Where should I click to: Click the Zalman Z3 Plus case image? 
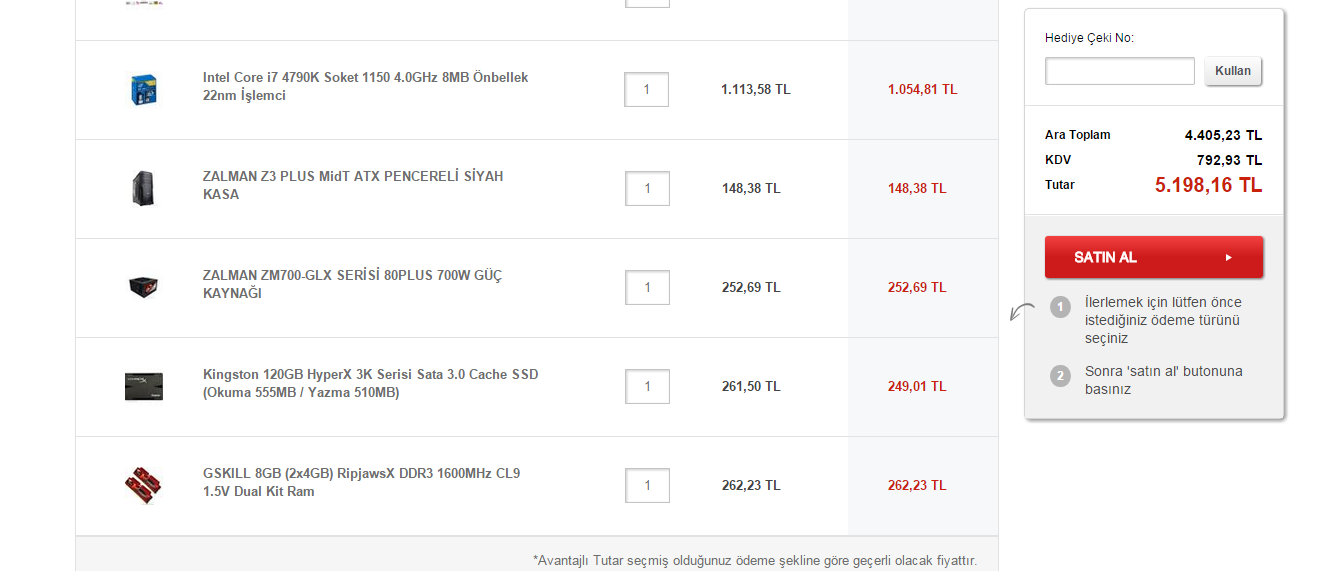(143, 188)
